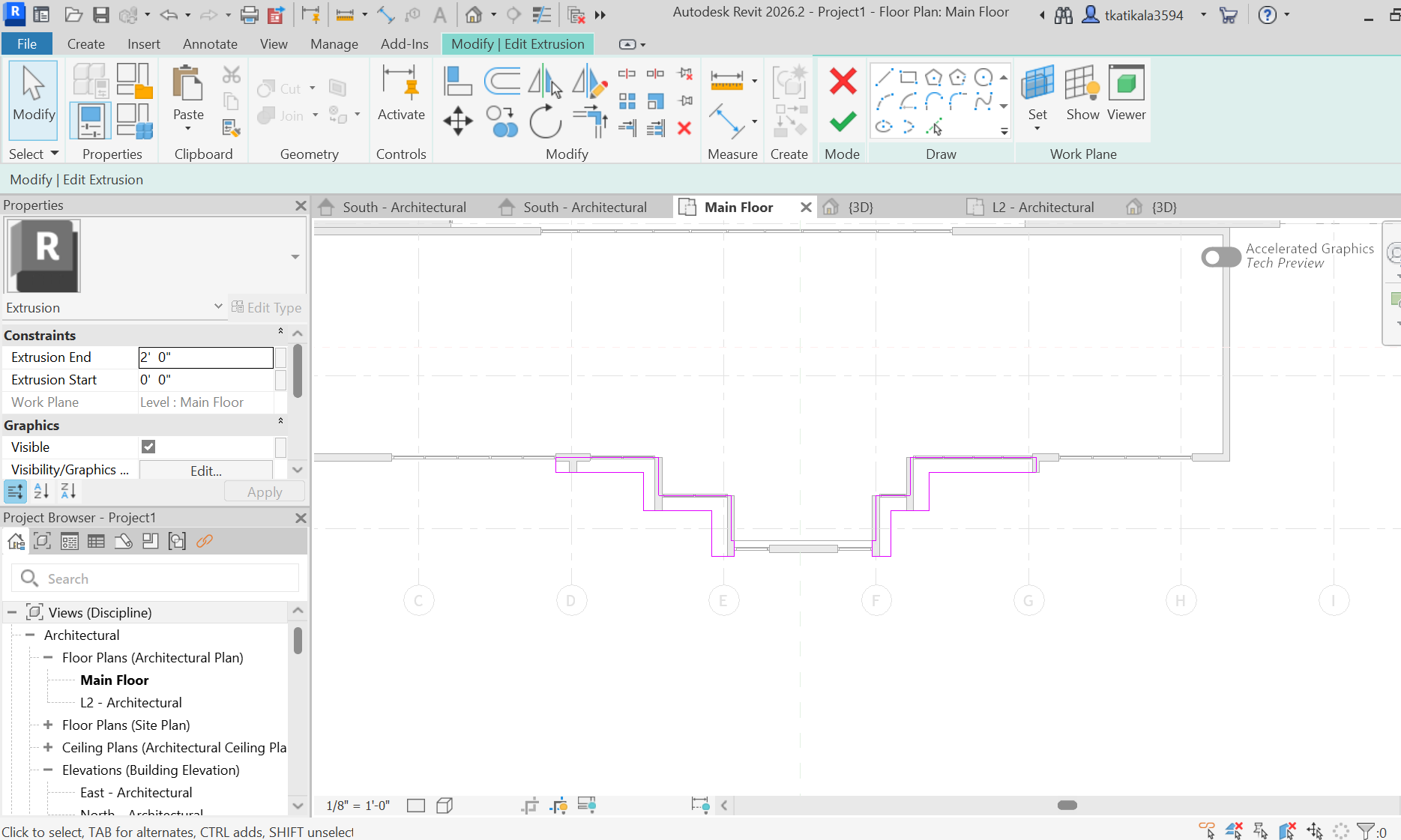Viewport: 1401px width, 840px height.
Task: Collapse Elevations (Building Elevation) node
Action: tap(48, 770)
